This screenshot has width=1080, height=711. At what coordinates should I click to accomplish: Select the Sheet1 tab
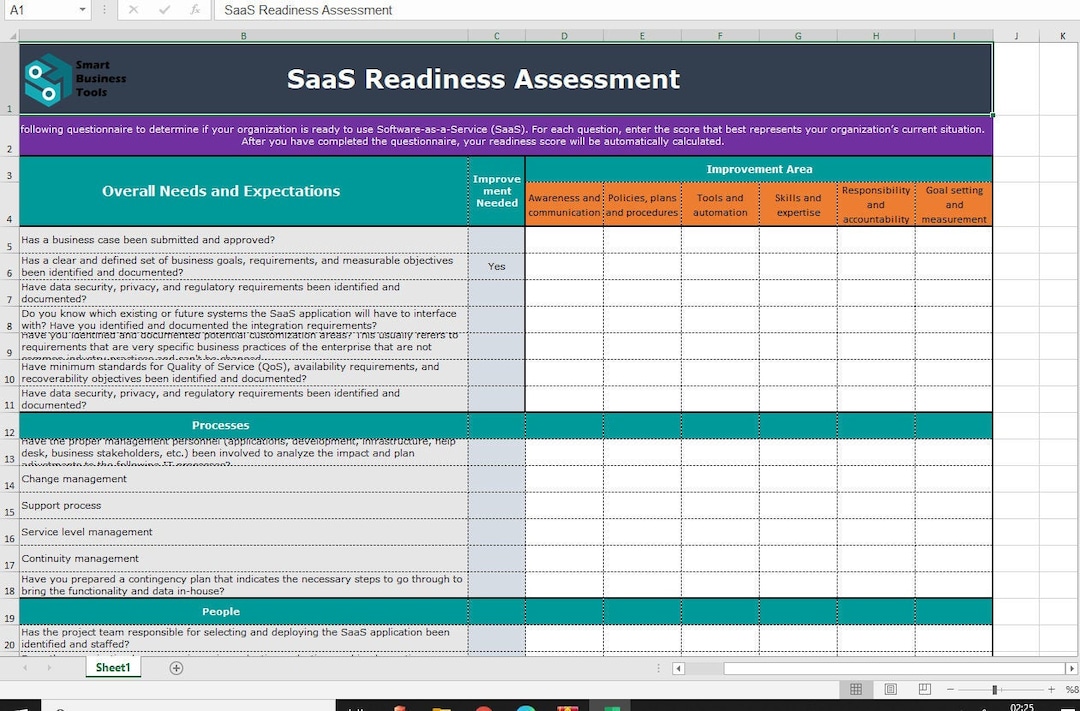pos(112,667)
